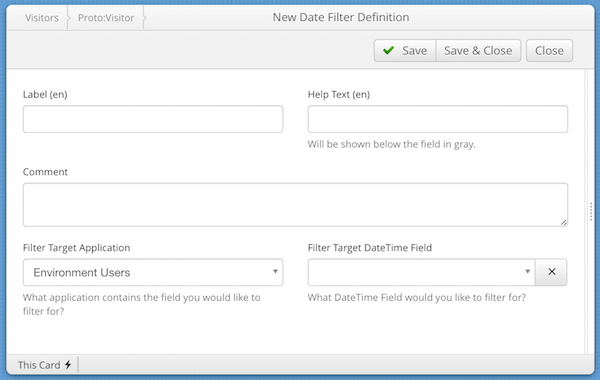Go to the Visitors breadcrumb
The width and height of the screenshot is (600, 380).
coord(42,18)
